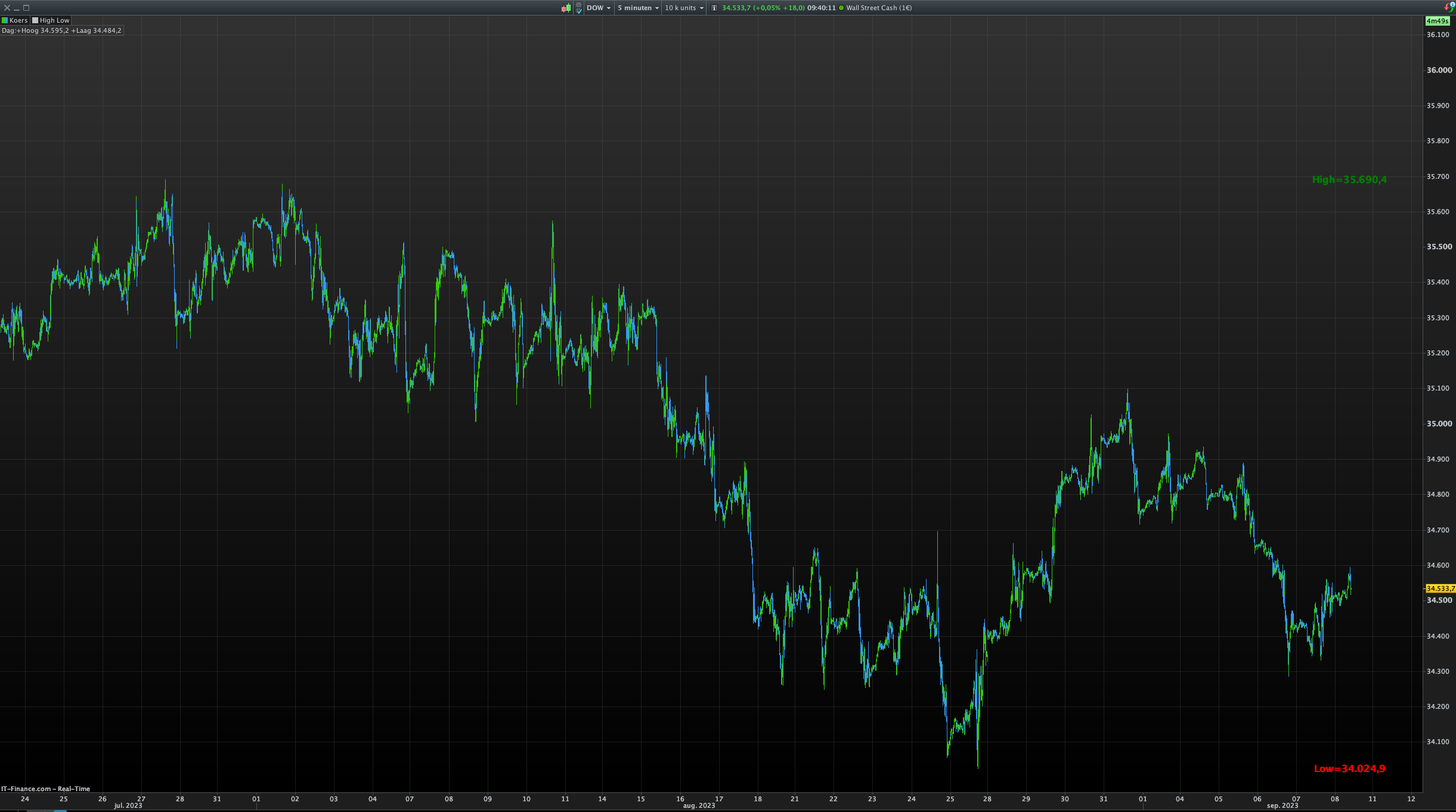The width and height of the screenshot is (1456, 812).
Task: Open the DOW instrument dropdown
Action: tap(599, 8)
